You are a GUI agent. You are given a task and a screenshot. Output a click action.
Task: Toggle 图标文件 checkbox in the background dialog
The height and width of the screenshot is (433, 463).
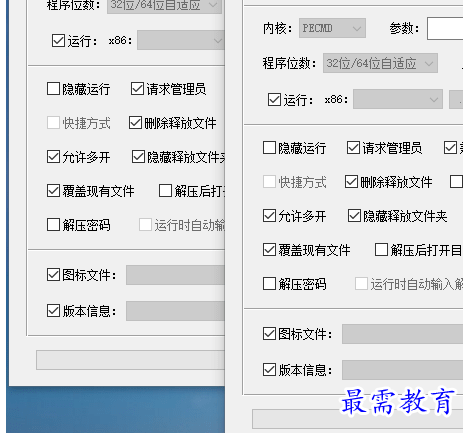pos(53,275)
